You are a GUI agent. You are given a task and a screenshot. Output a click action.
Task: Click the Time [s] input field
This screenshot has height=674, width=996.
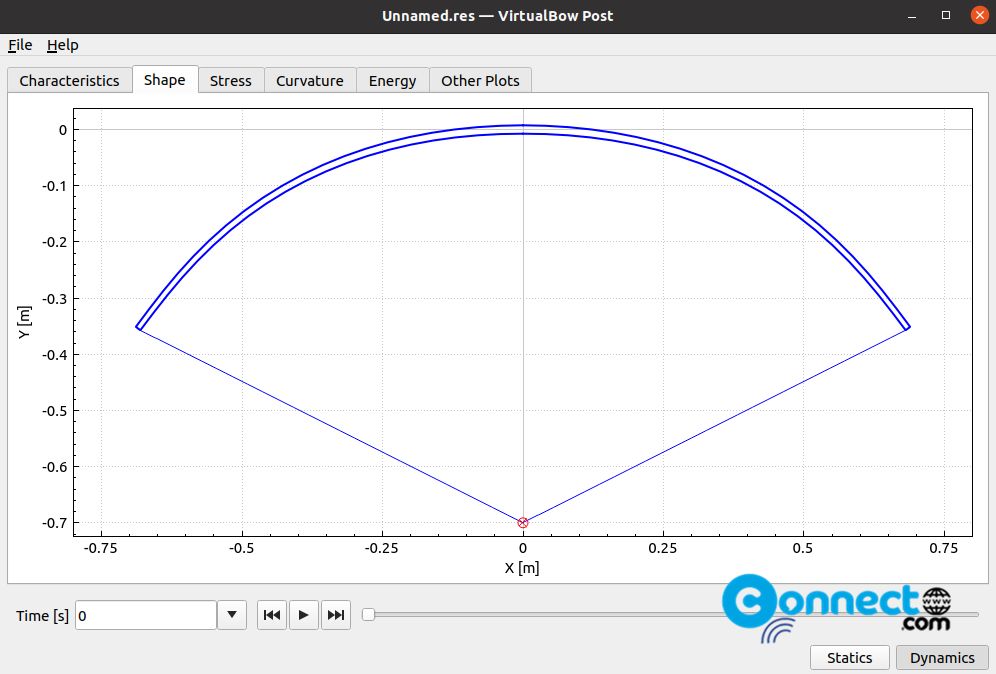(145, 615)
